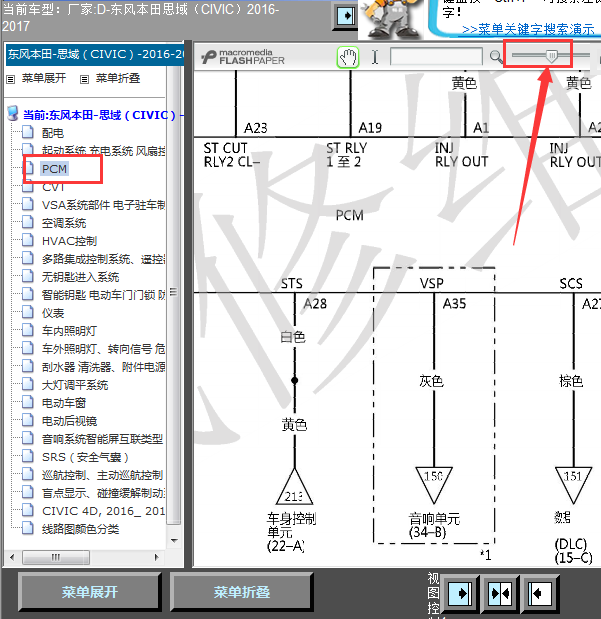This screenshot has width=601, height=619.
Task: Click the magnifier search icon in FlashPaper toolbar
Action: [495, 57]
